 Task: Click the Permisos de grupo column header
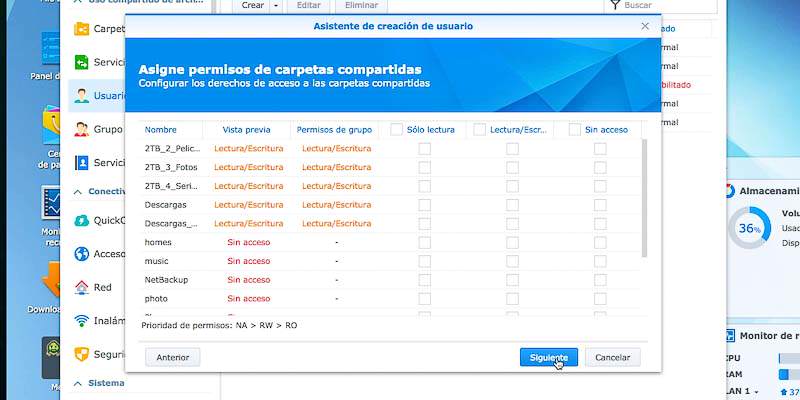334,130
